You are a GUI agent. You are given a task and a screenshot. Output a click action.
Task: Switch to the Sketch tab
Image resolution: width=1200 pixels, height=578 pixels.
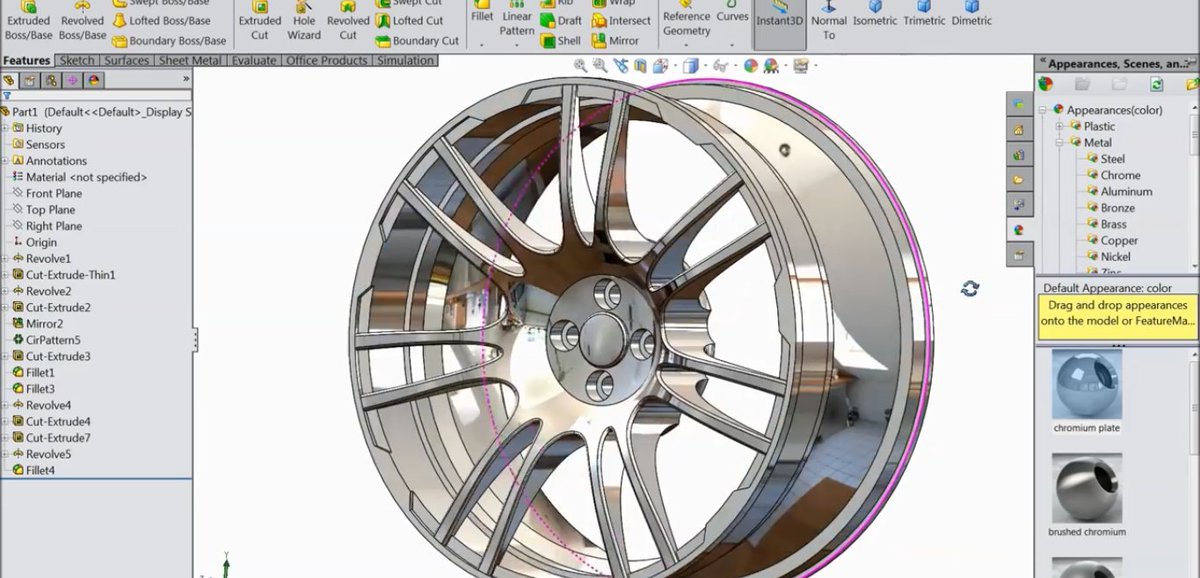[x=77, y=60]
